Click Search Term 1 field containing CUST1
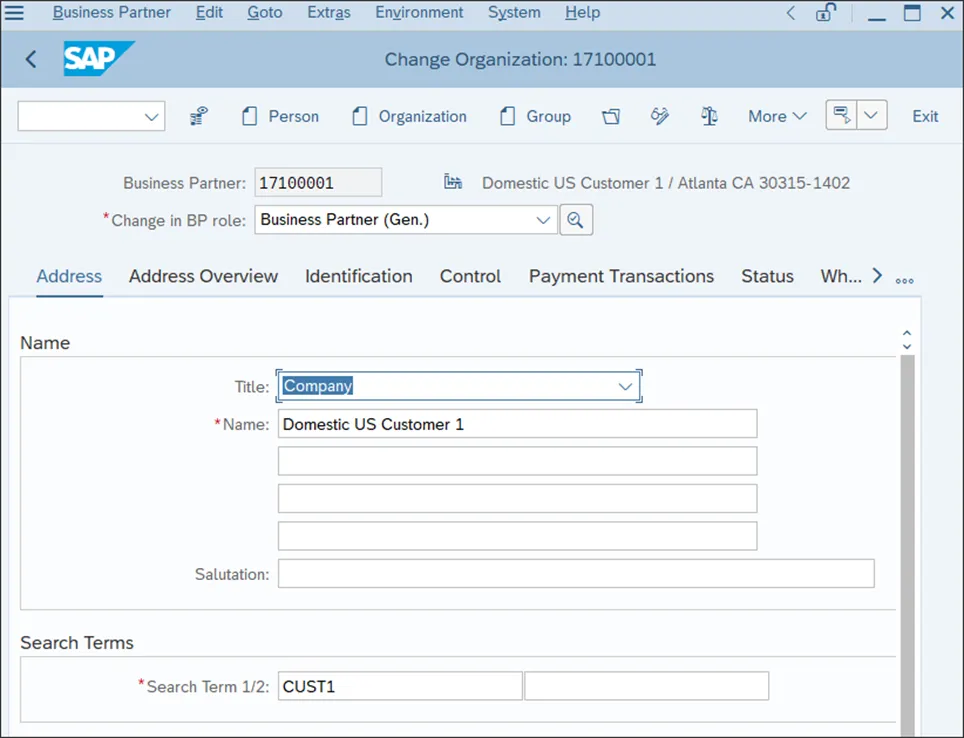 click(400, 686)
